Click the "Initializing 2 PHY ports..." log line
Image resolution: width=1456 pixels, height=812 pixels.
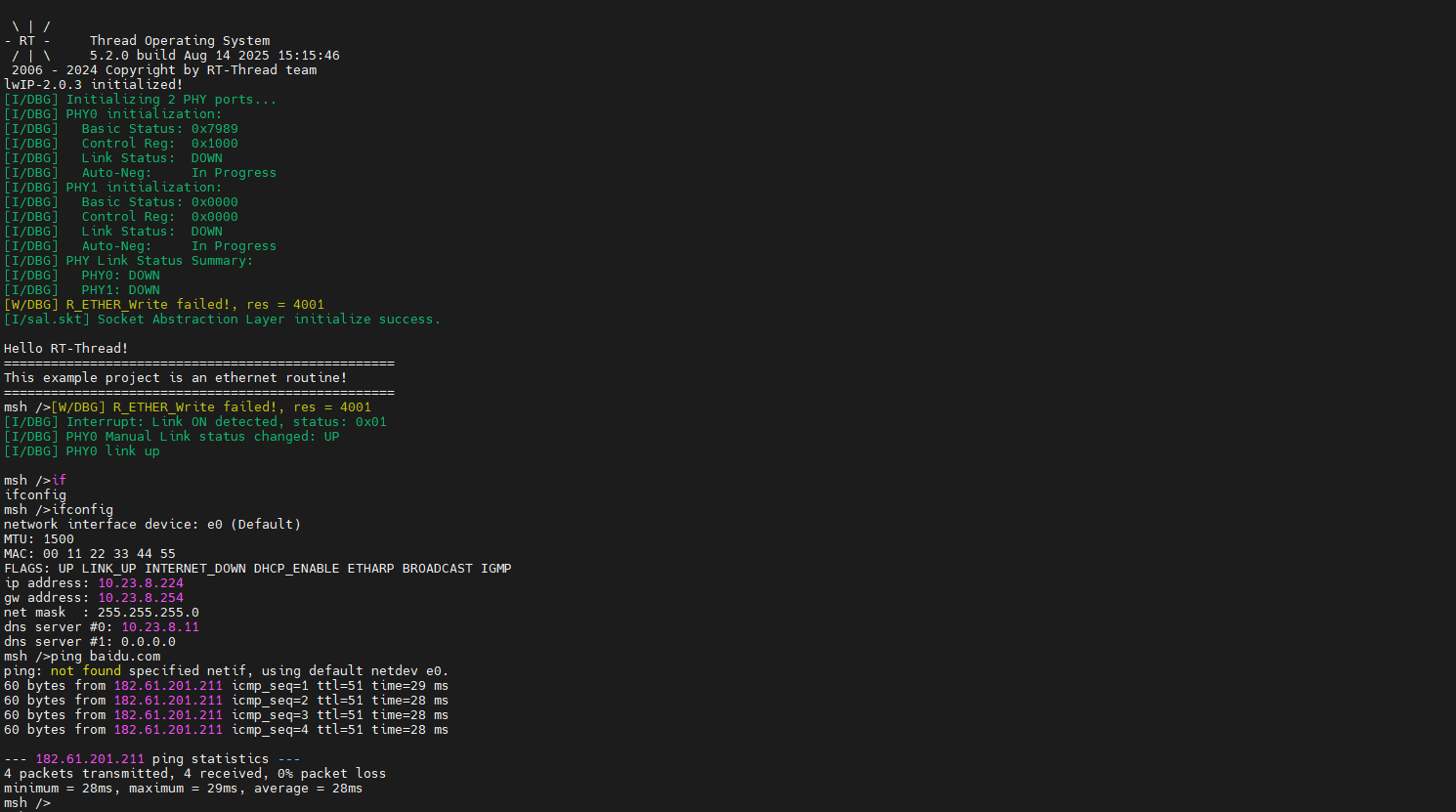pos(171,100)
